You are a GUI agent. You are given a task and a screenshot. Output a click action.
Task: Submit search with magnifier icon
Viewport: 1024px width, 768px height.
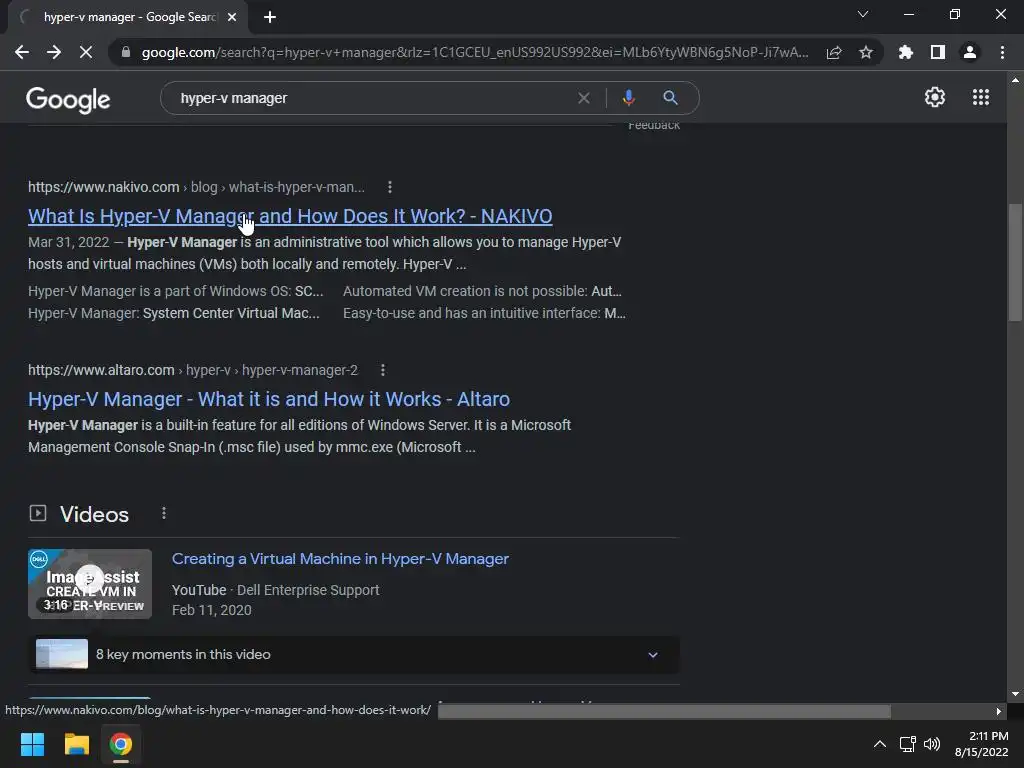[x=670, y=98]
